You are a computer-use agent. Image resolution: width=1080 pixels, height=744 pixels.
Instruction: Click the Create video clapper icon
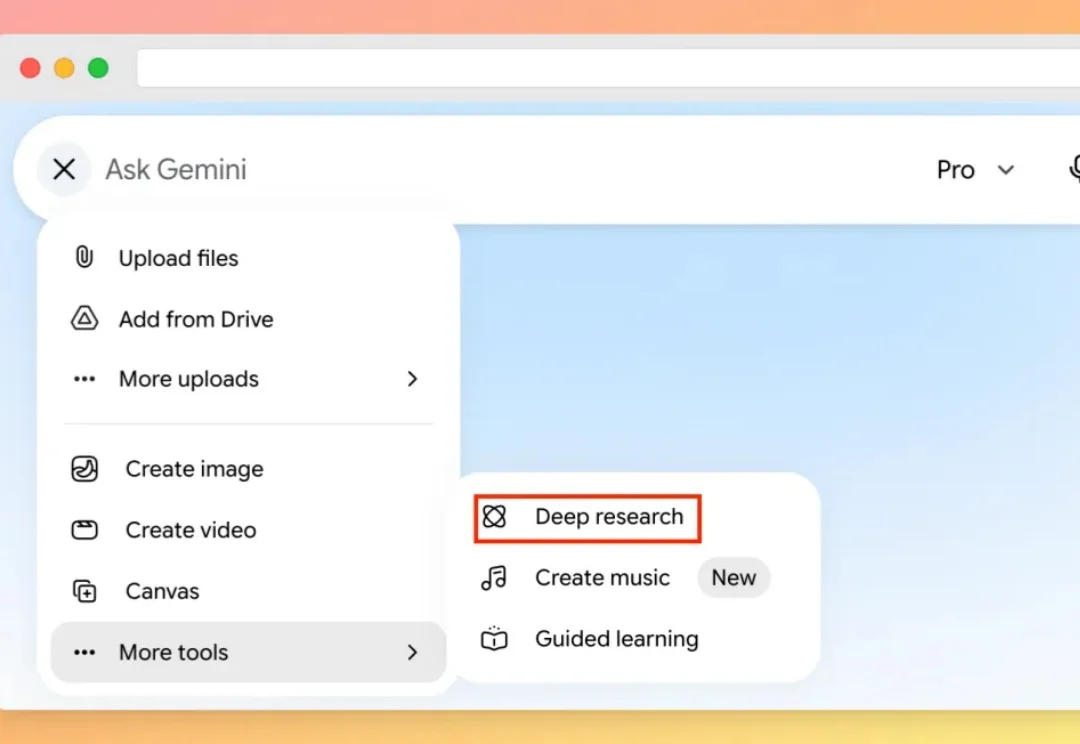[x=85, y=530]
